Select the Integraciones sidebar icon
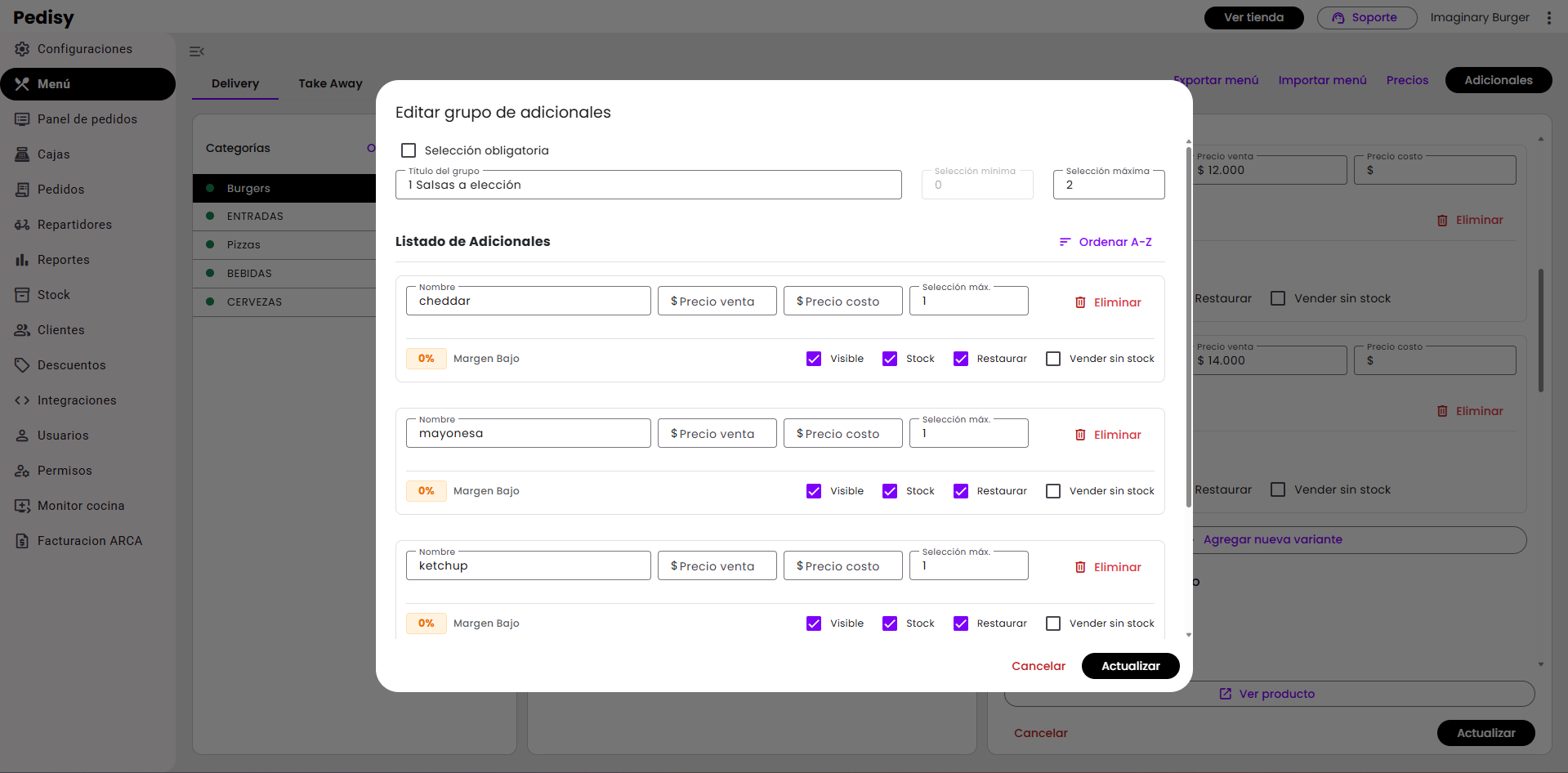 (x=22, y=400)
